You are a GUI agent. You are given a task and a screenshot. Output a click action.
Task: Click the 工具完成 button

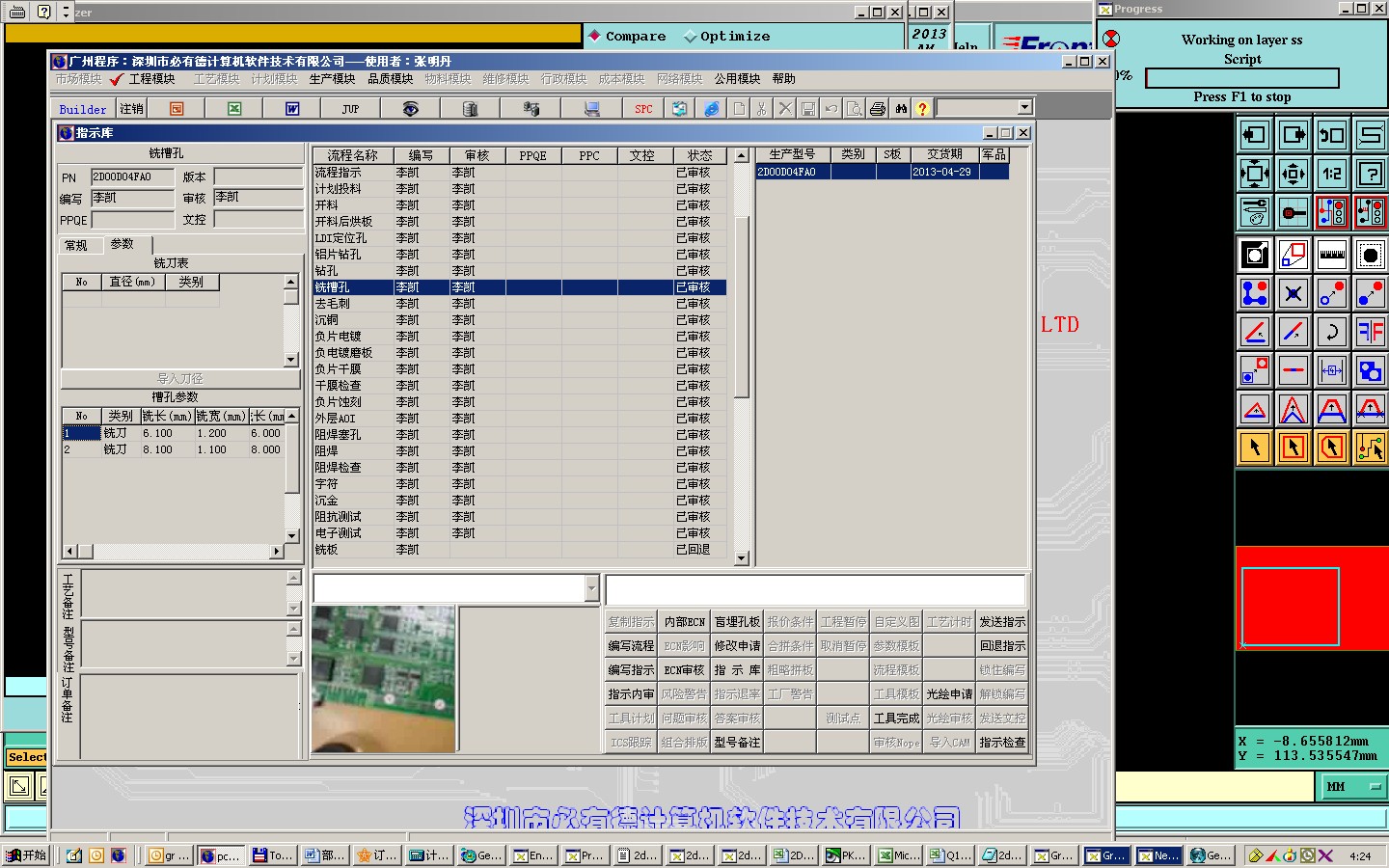coord(896,719)
